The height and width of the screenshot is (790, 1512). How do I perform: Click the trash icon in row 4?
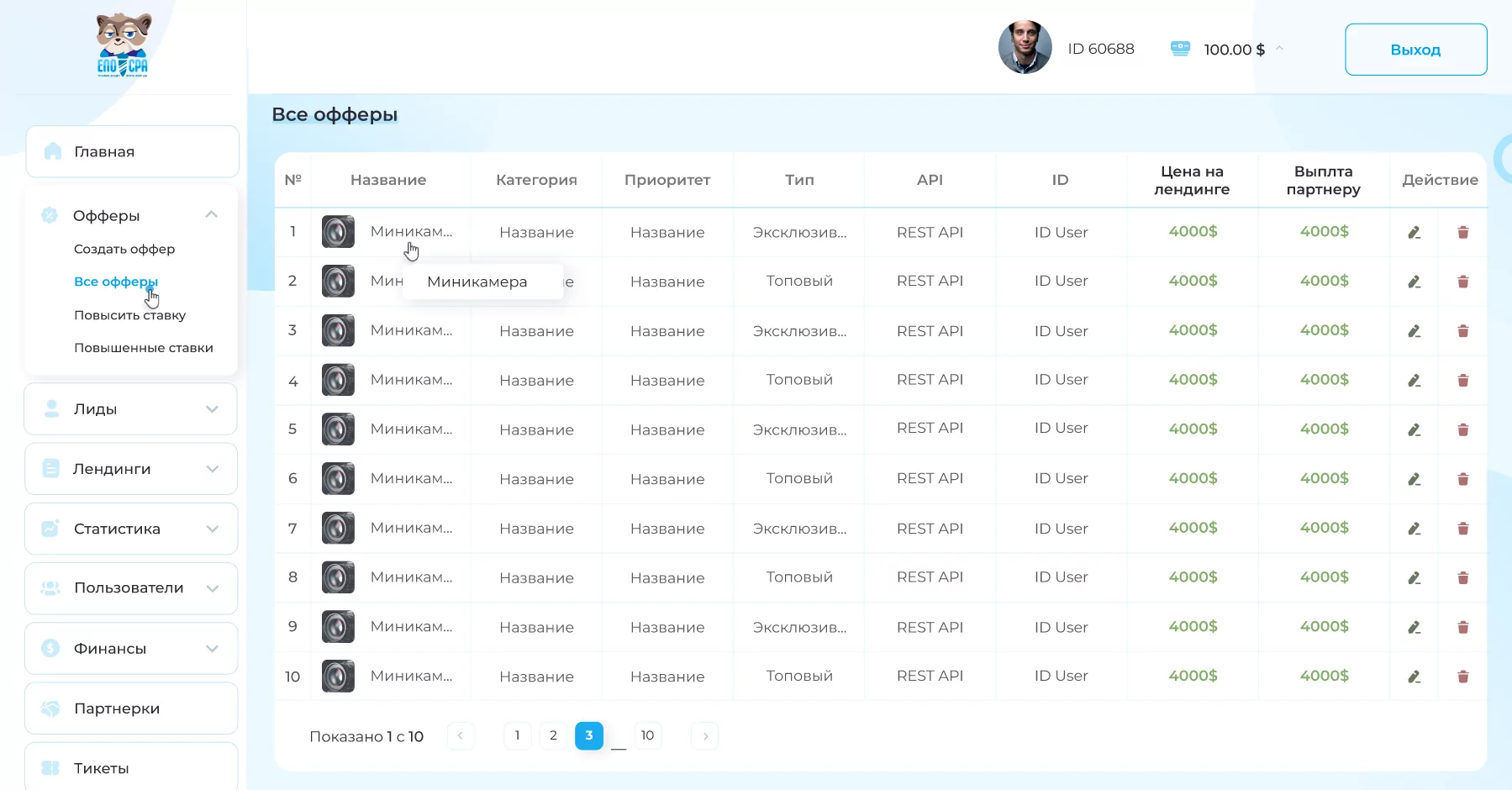[x=1463, y=381]
